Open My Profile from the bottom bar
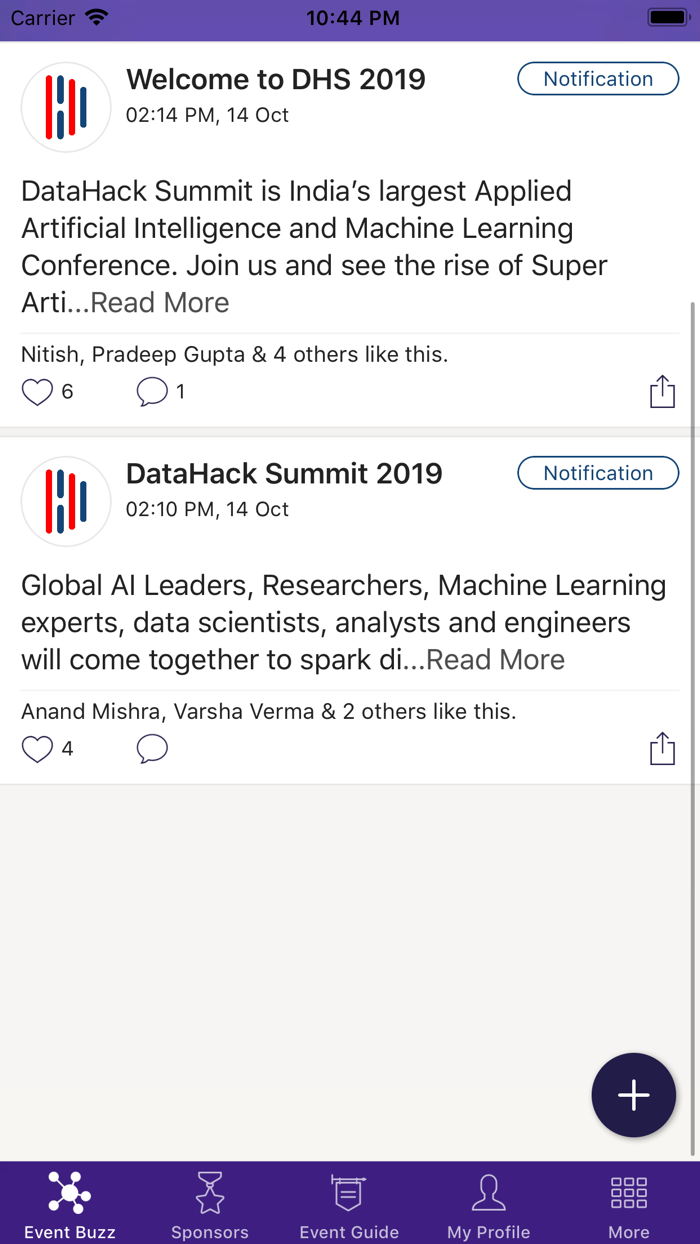 (489, 1193)
